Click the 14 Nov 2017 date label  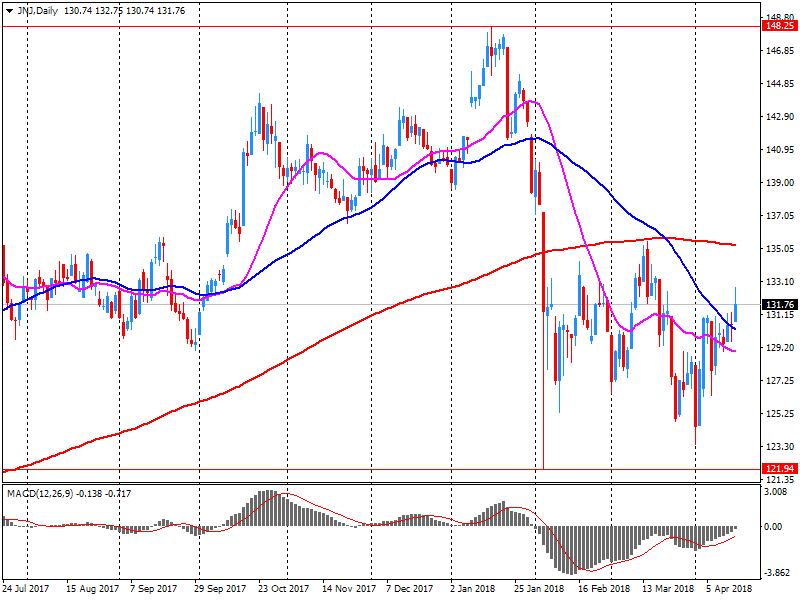click(348, 588)
